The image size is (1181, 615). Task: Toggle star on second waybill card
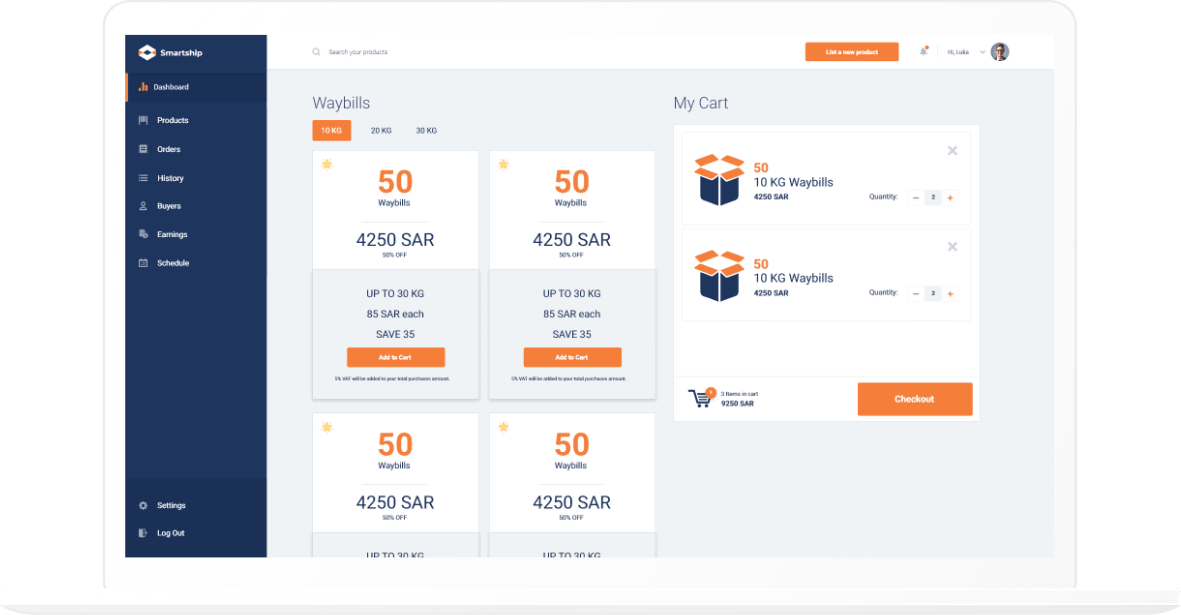[504, 164]
